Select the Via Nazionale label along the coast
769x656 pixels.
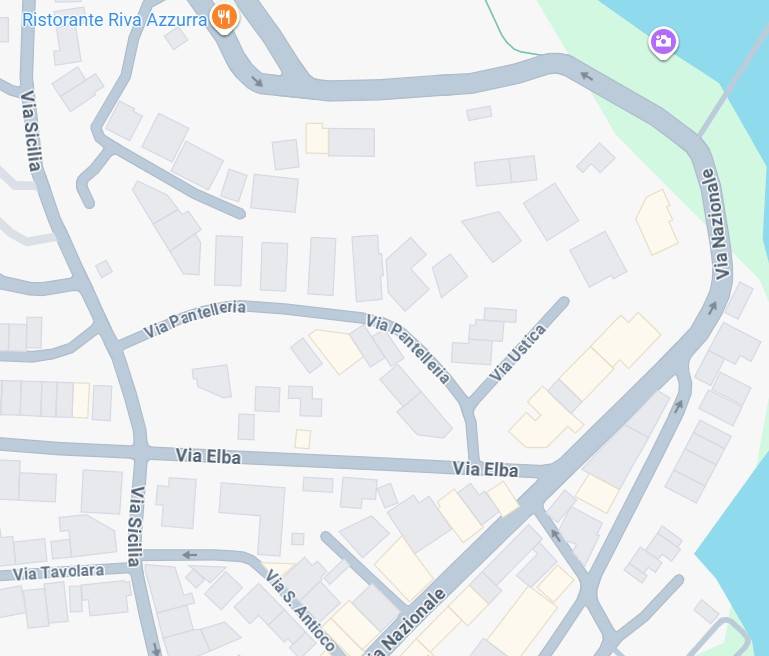click(717, 224)
